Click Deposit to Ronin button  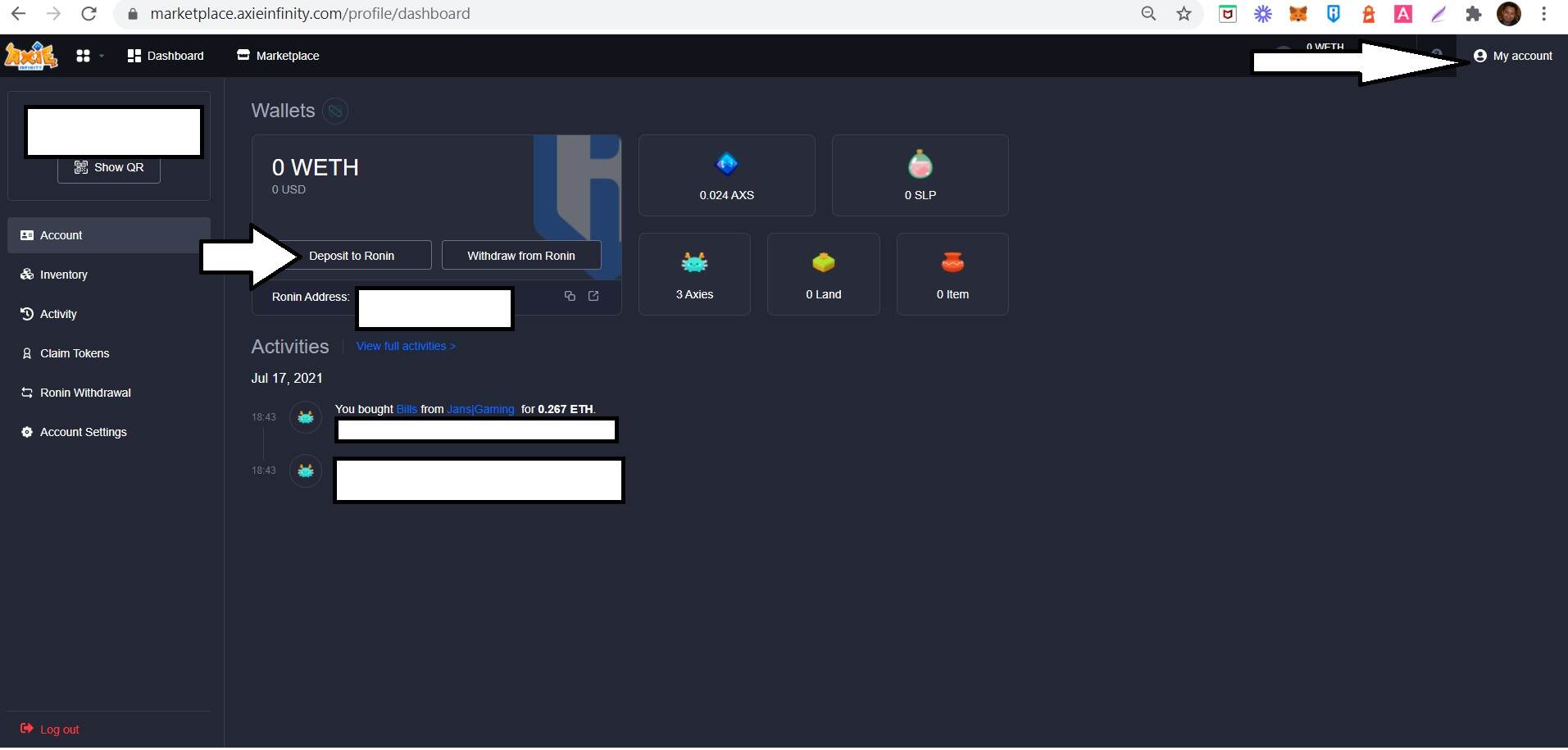[x=352, y=256]
